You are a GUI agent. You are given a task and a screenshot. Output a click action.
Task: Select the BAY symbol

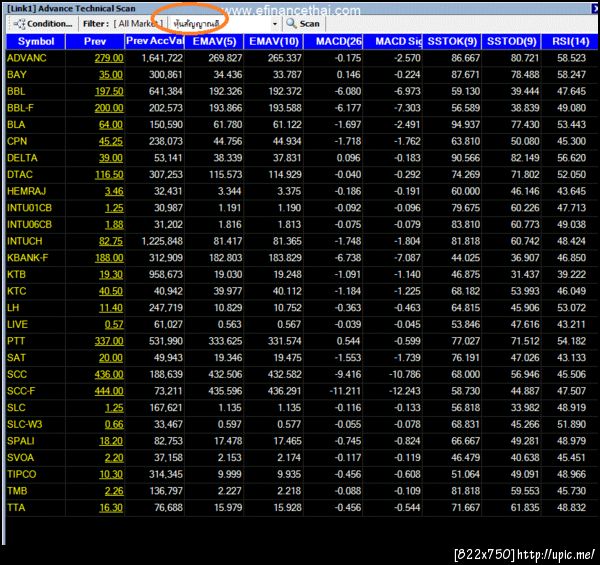click(17, 75)
